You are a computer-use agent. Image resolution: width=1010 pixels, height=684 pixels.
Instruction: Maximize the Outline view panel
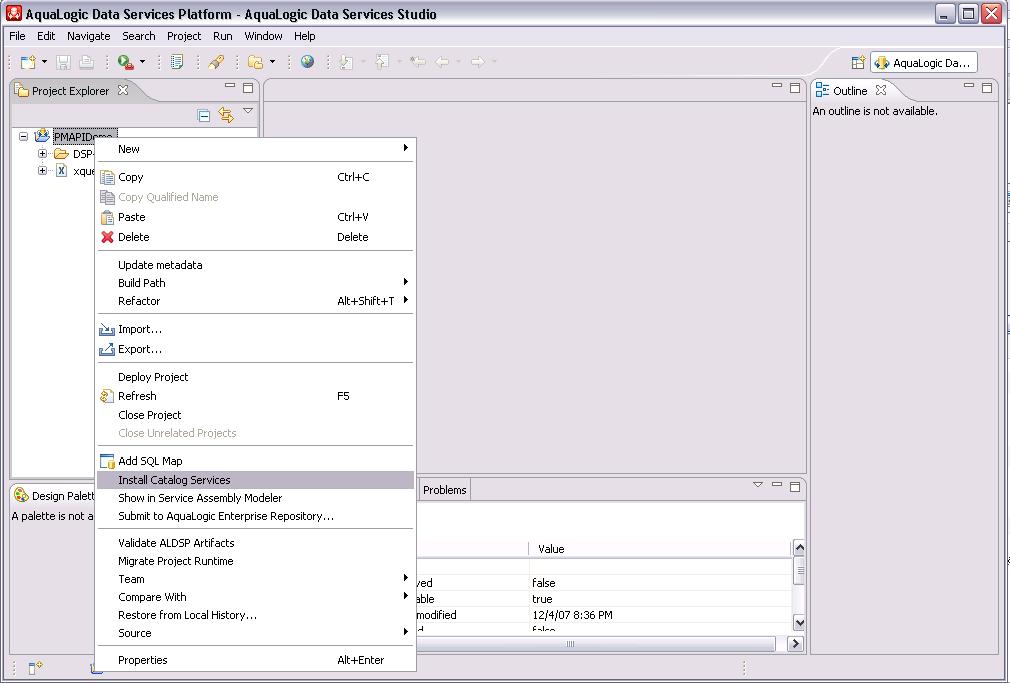coord(988,88)
